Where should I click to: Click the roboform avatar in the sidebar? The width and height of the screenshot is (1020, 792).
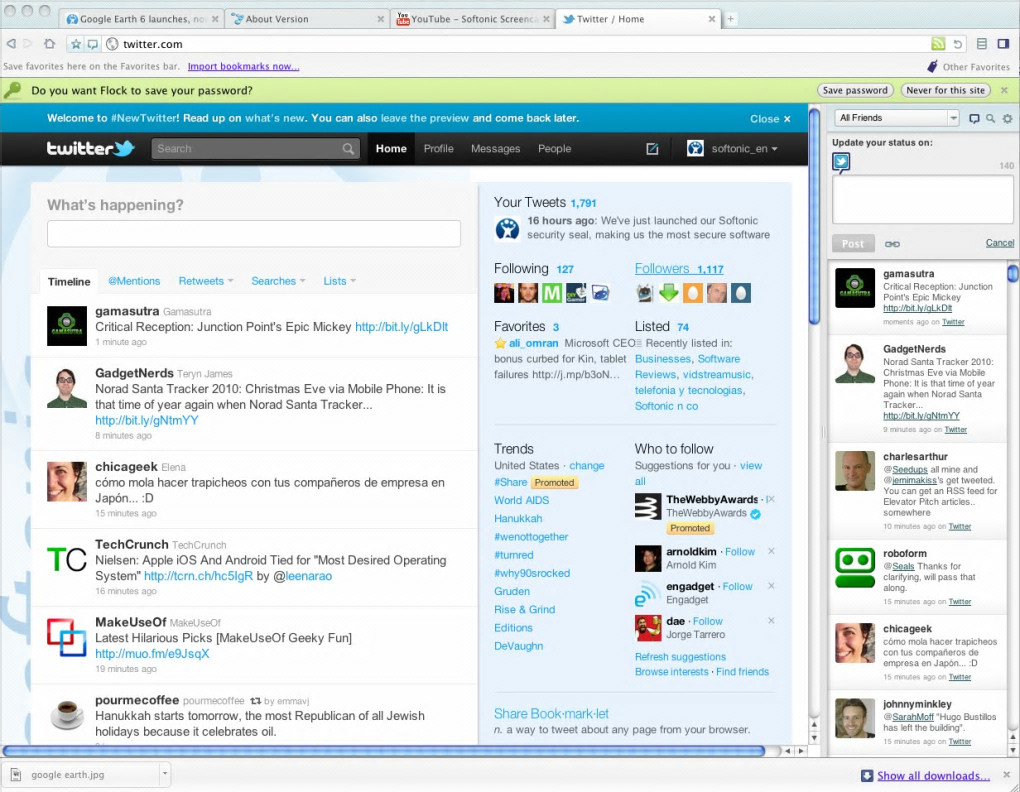point(855,568)
